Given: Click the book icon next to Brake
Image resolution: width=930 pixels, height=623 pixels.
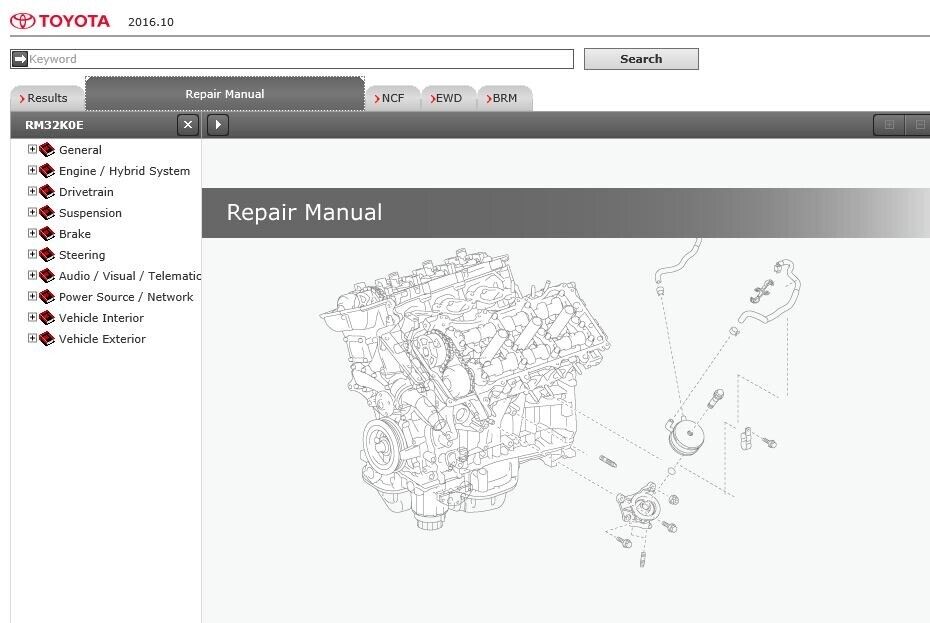Looking at the screenshot, I should coord(47,234).
